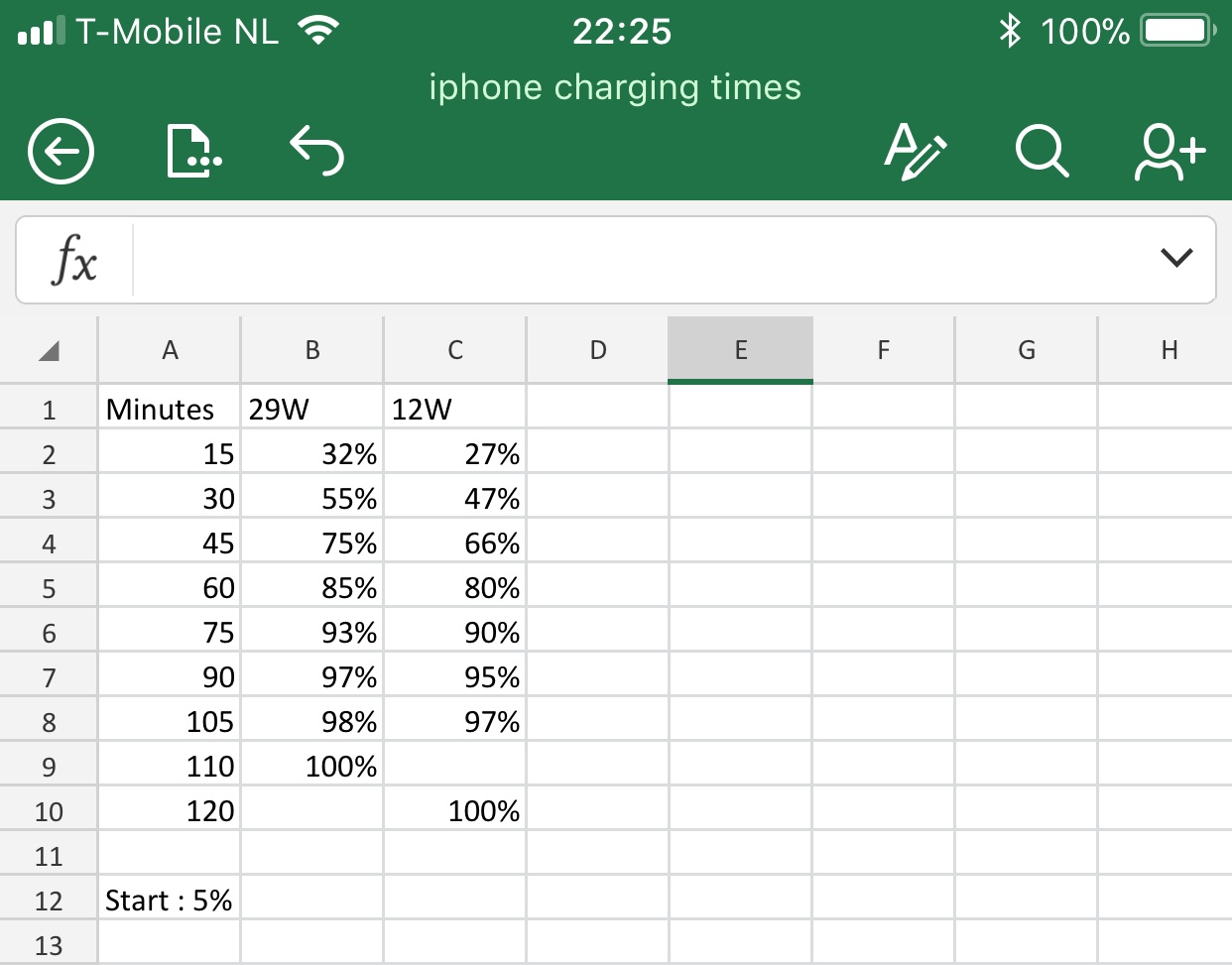Tap the fx function icon
The width and height of the screenshot is (1232, 965).
(74, 260)
